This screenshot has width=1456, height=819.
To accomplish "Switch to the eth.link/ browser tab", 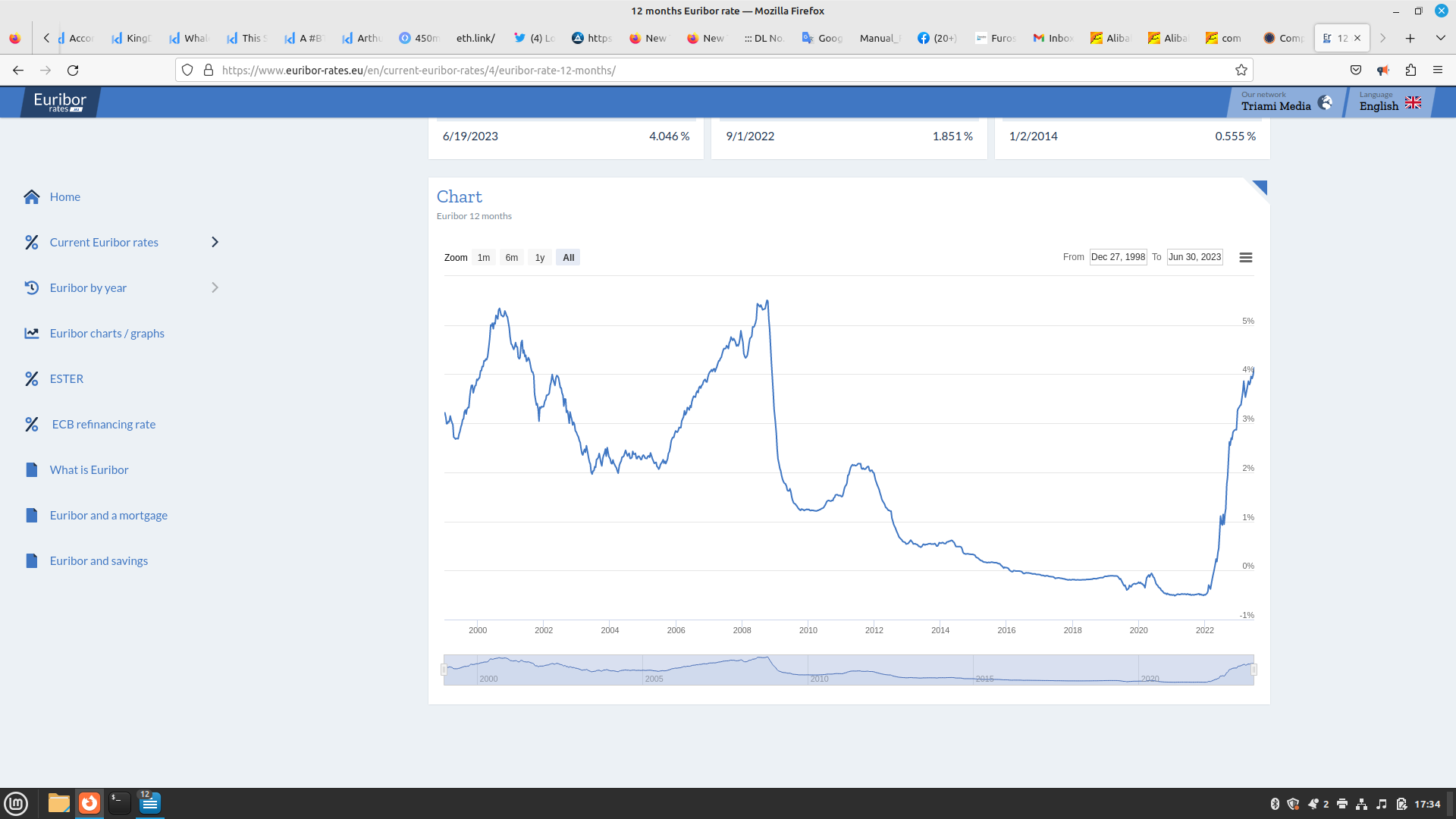I will point(475,38).
